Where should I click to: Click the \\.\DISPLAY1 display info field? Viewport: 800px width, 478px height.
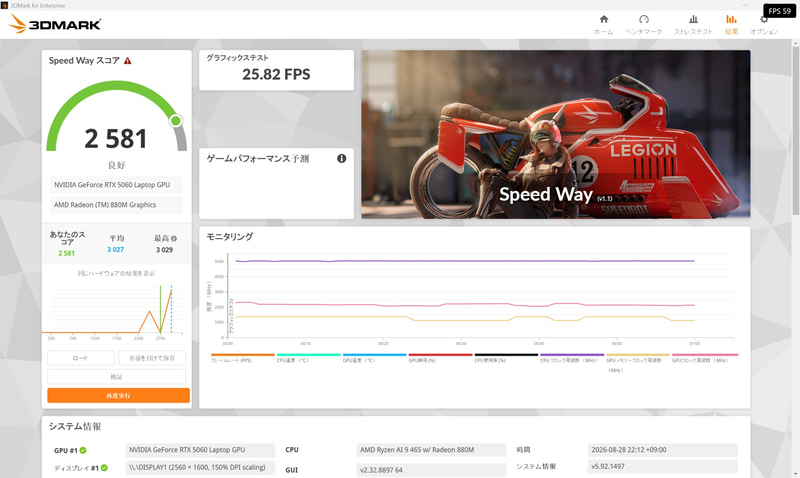pyautogui.click(x=200, y=467)
